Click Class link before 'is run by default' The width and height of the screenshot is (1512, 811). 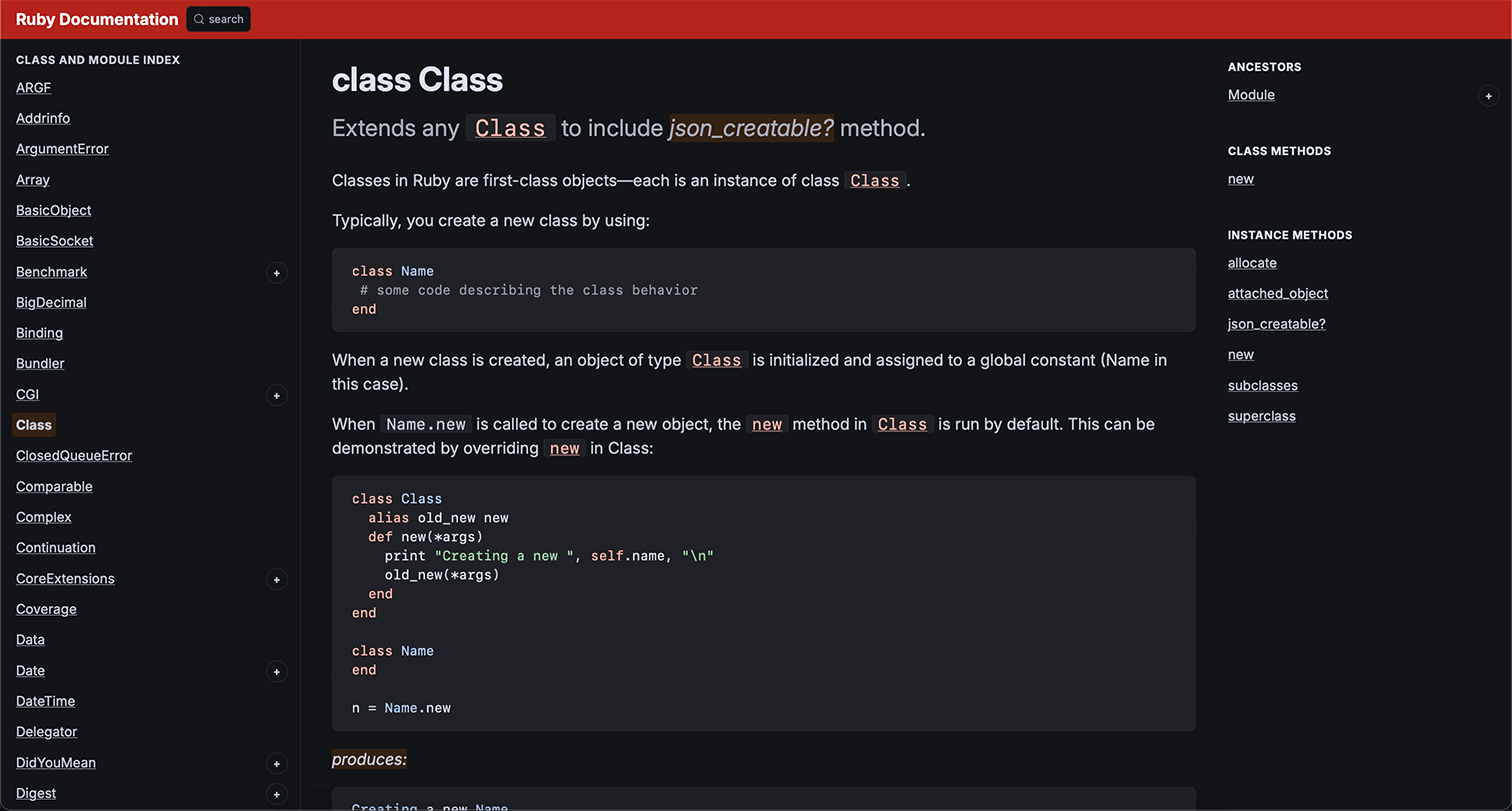(x=903, y=424)
